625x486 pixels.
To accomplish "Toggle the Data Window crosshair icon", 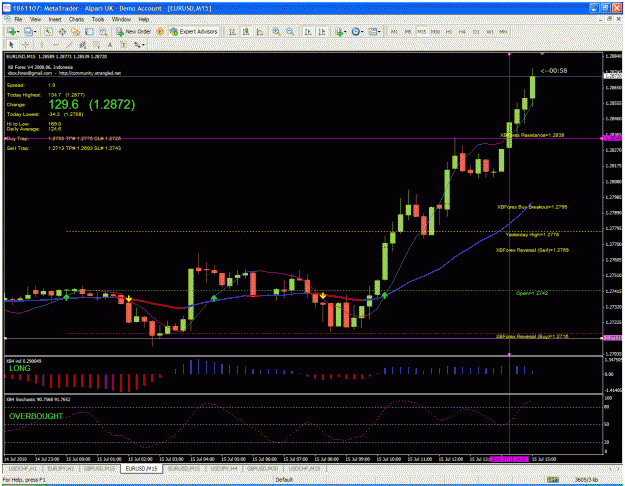I will tap(62, 31).
